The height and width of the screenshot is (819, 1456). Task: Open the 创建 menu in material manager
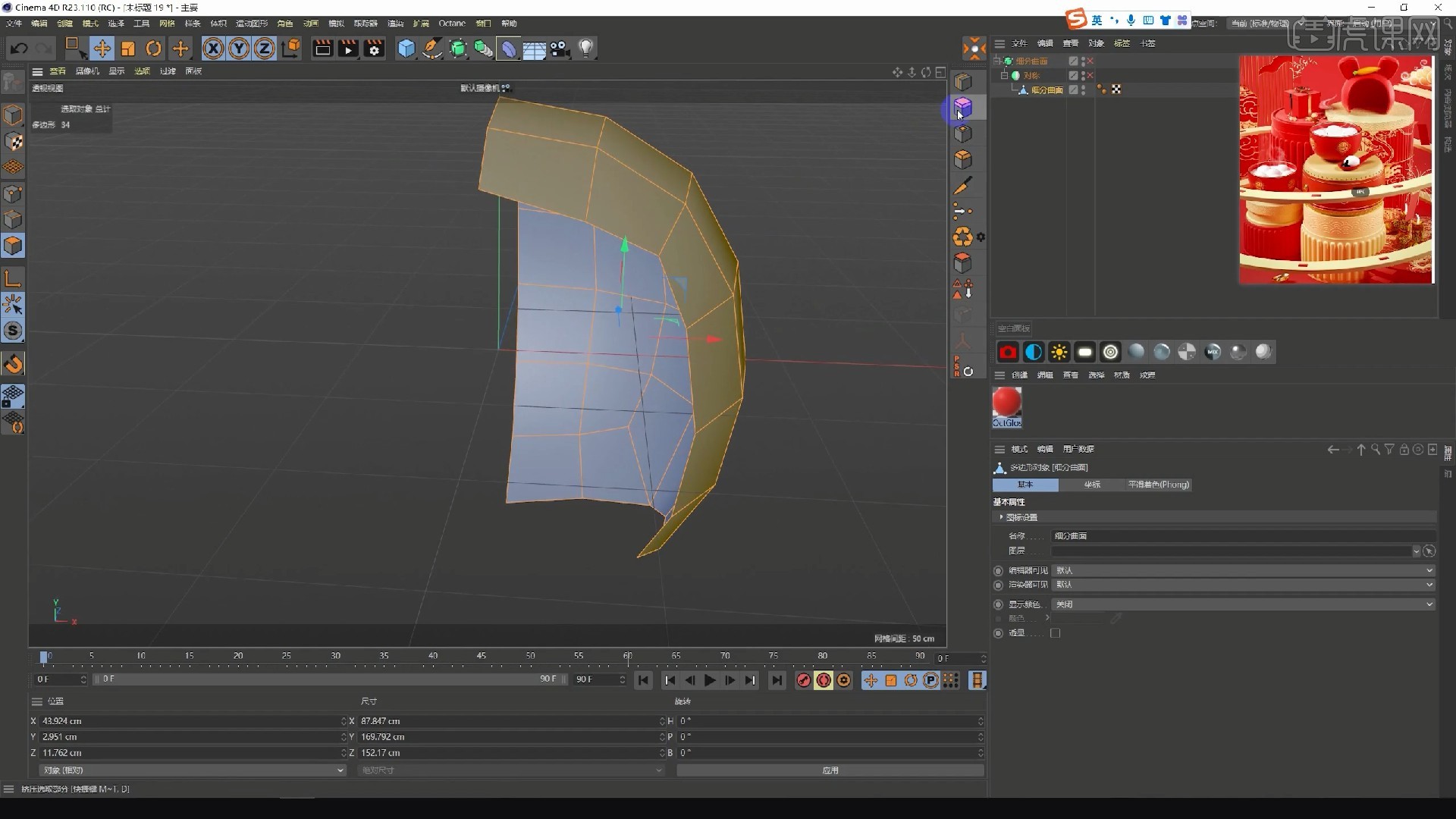(x=1019, y=375)
